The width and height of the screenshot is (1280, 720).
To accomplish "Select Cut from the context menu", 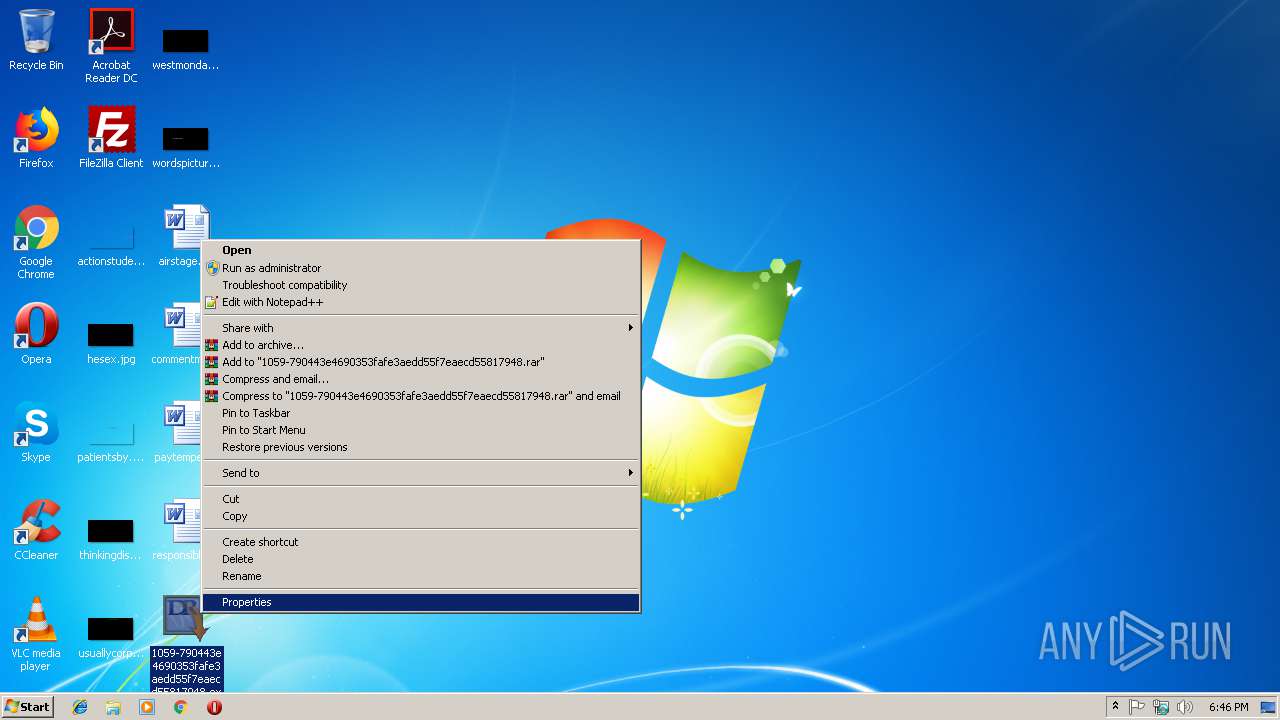I will (x=421, y=499).
